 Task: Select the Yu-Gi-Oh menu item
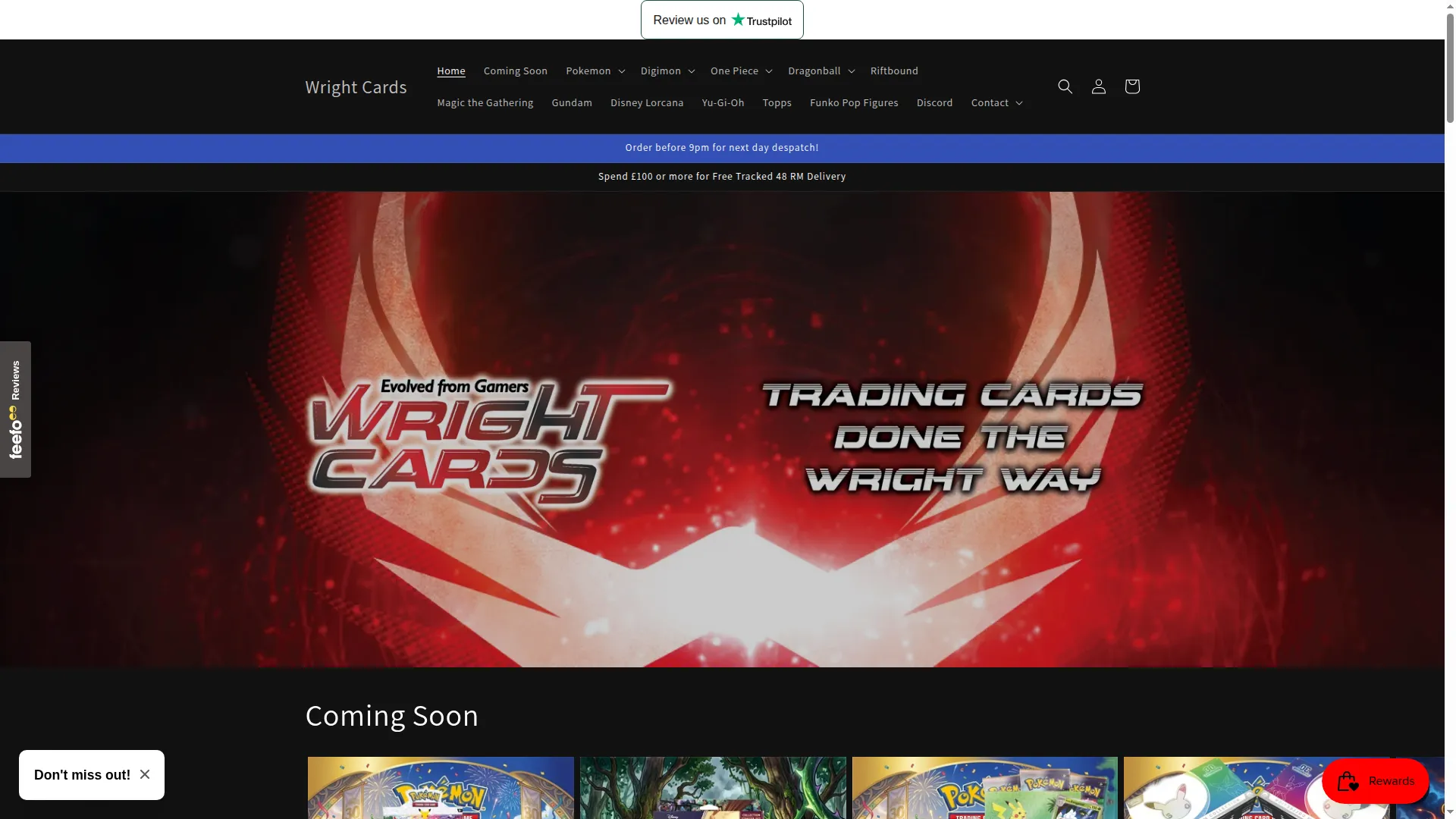[723, 102]
